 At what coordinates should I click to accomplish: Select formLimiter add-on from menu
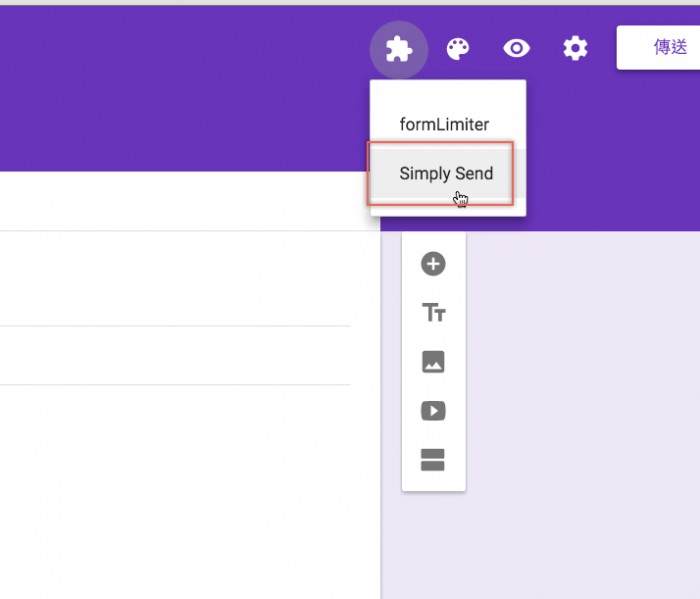click(448, 124)
